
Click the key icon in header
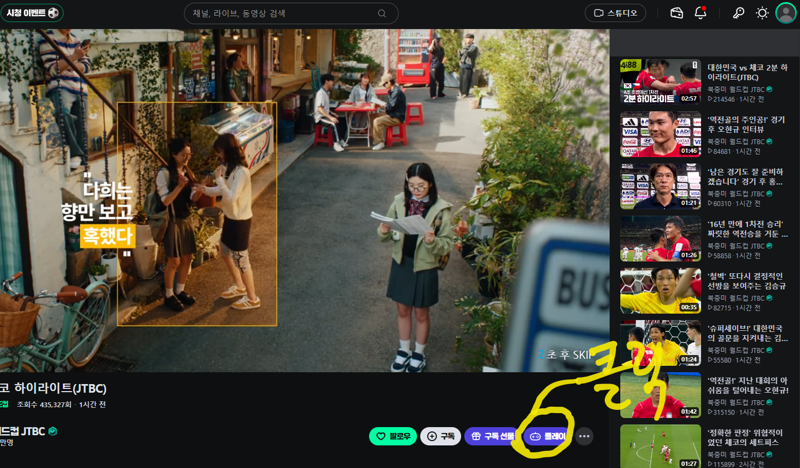(x=738, y=13)
